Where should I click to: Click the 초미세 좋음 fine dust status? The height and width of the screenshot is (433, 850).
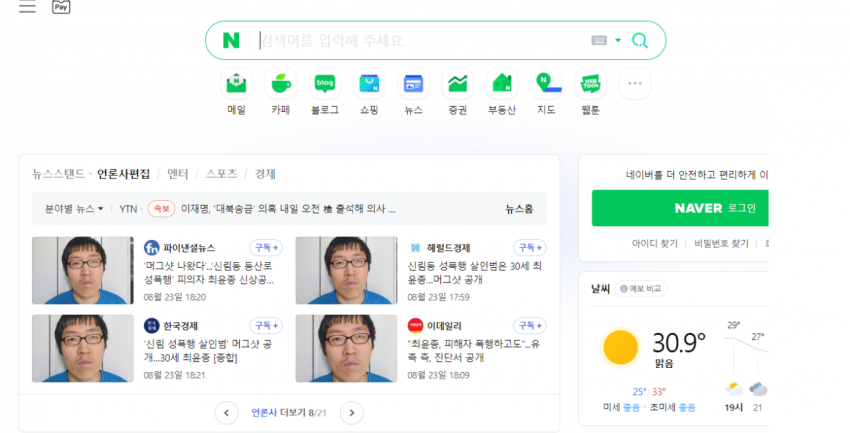pos(673,408)
